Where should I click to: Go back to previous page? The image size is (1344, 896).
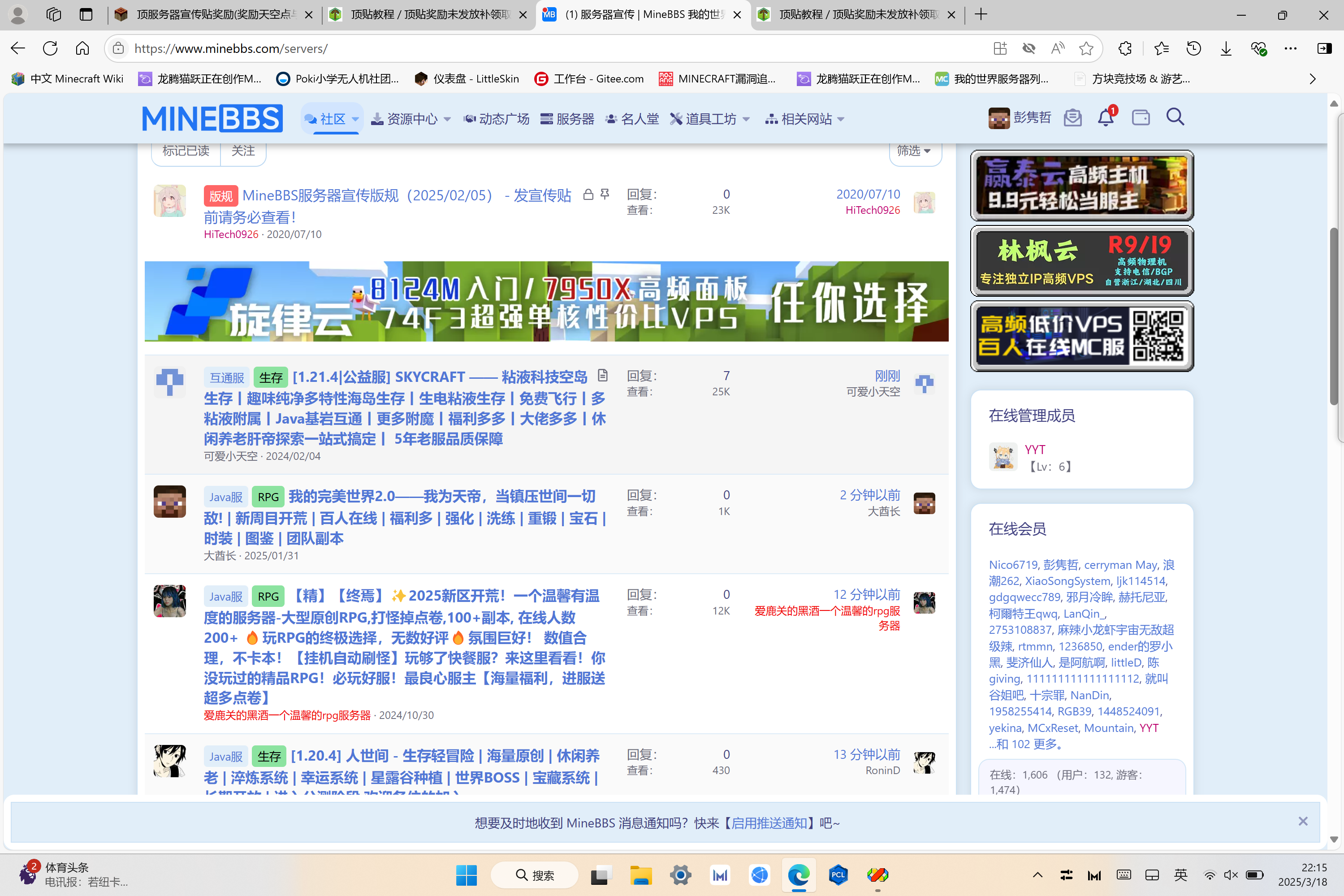(x=18, y=48)
